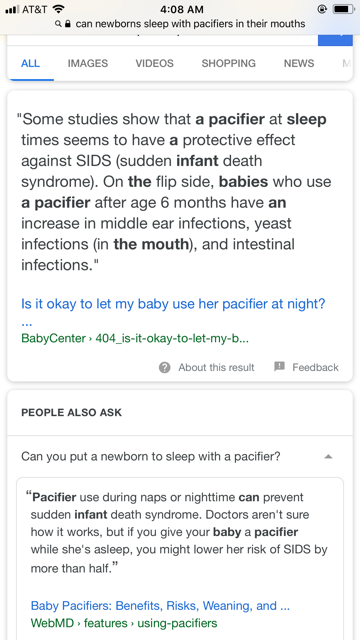
Task: Tap the lock icon in address bar
Action: coord(69,24)
